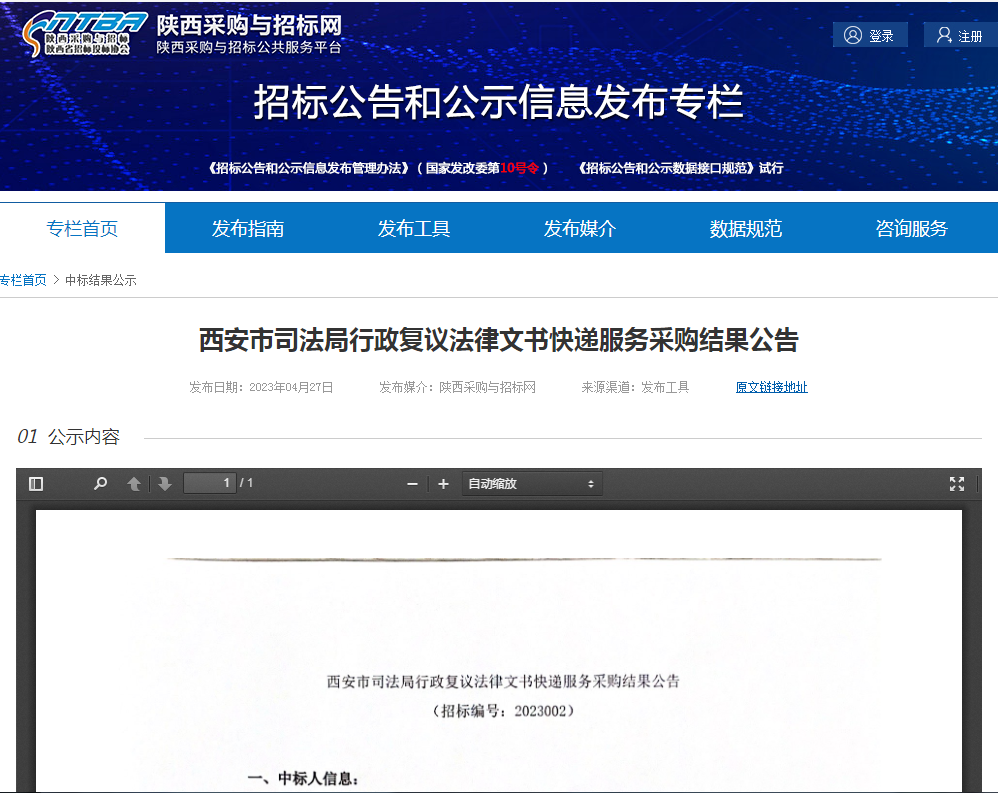Image resolution: width=998 pixels, height=793 pixels.
Task: Go to the 发布媒介 tab
Action: click(x=580, y=229)
